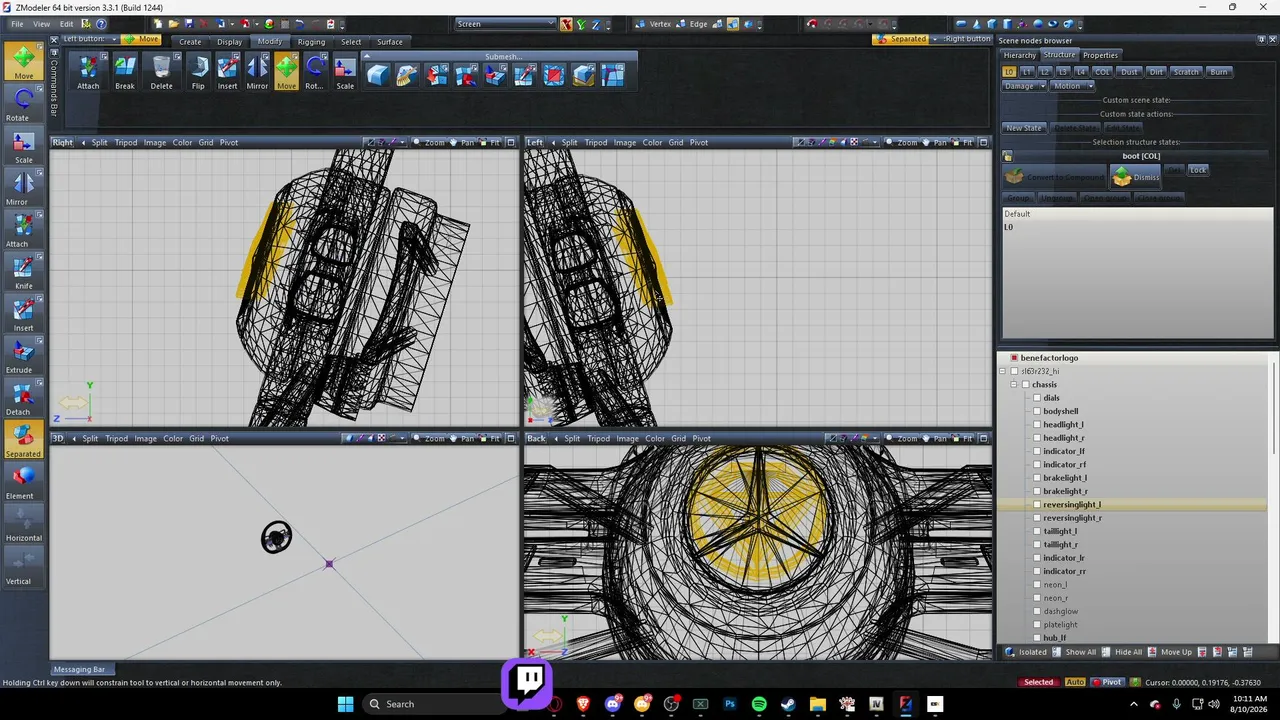Click Show All icon in browser footer

click(x=1057, y=652)
